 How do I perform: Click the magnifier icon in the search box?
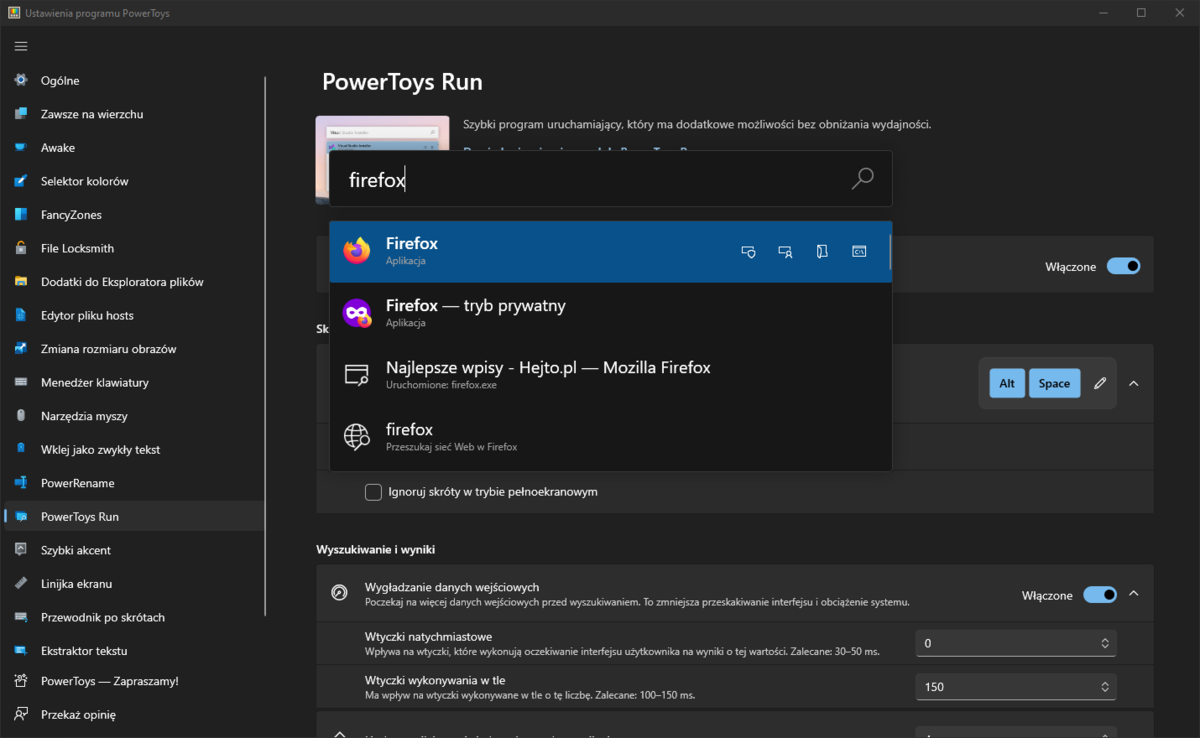coord(862,179)
